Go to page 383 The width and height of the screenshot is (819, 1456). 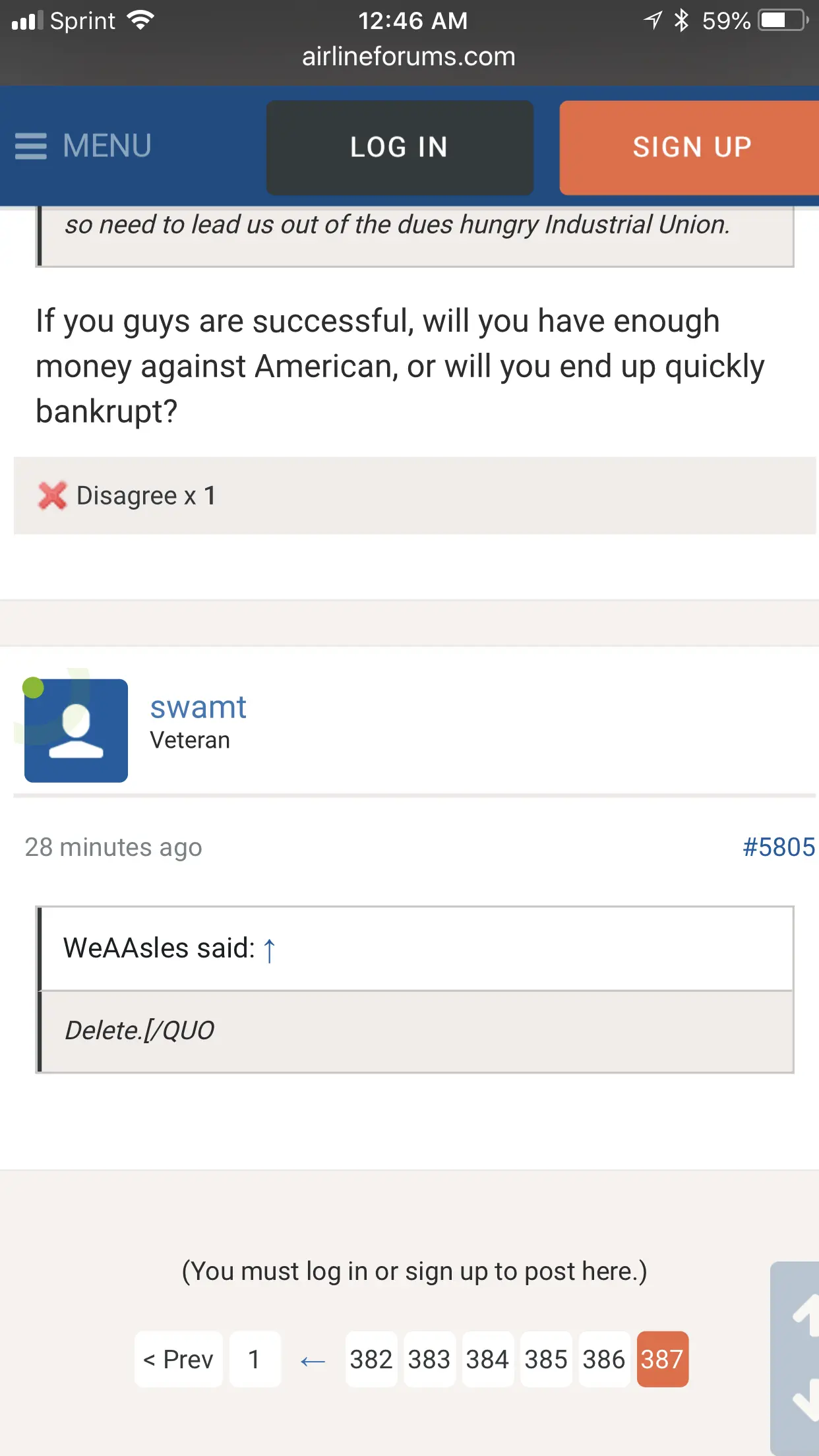tap(429, 1359)
